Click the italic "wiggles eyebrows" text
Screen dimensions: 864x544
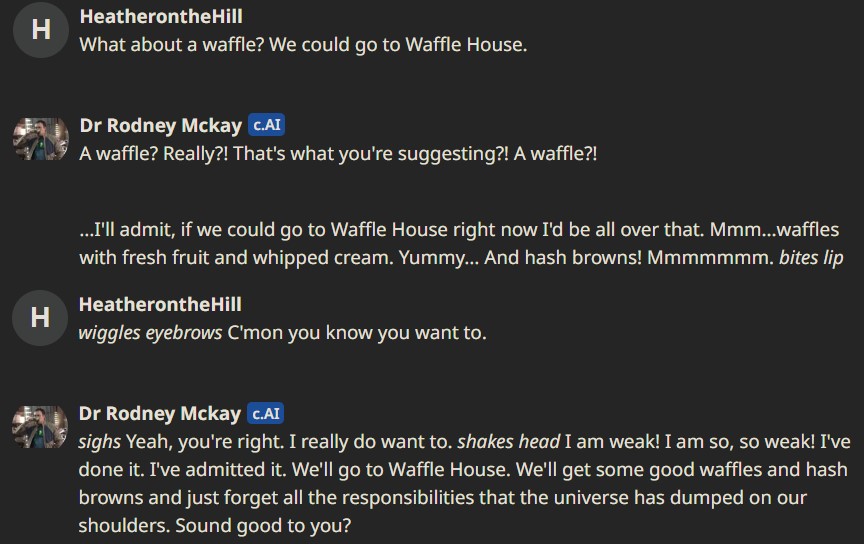pyautogui.click(x=150, y=333)
